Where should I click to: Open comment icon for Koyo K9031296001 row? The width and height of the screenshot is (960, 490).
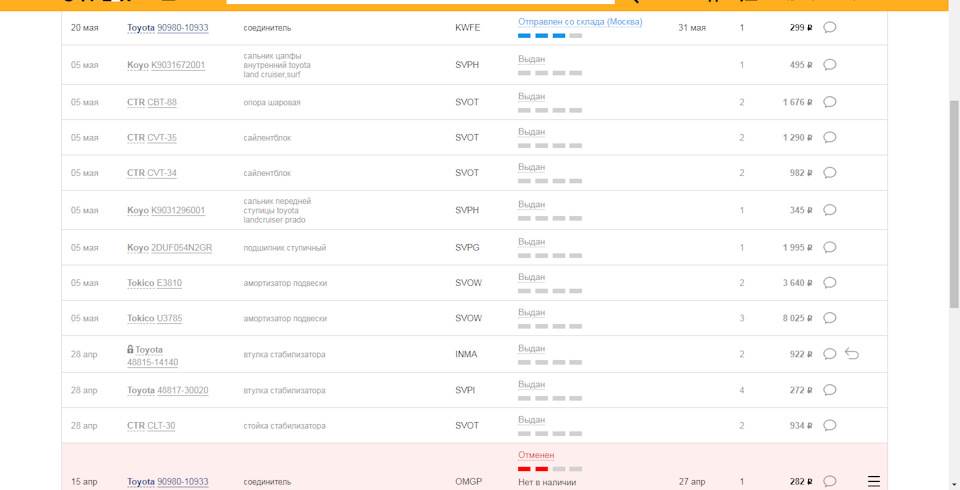[x=830, y=210]
